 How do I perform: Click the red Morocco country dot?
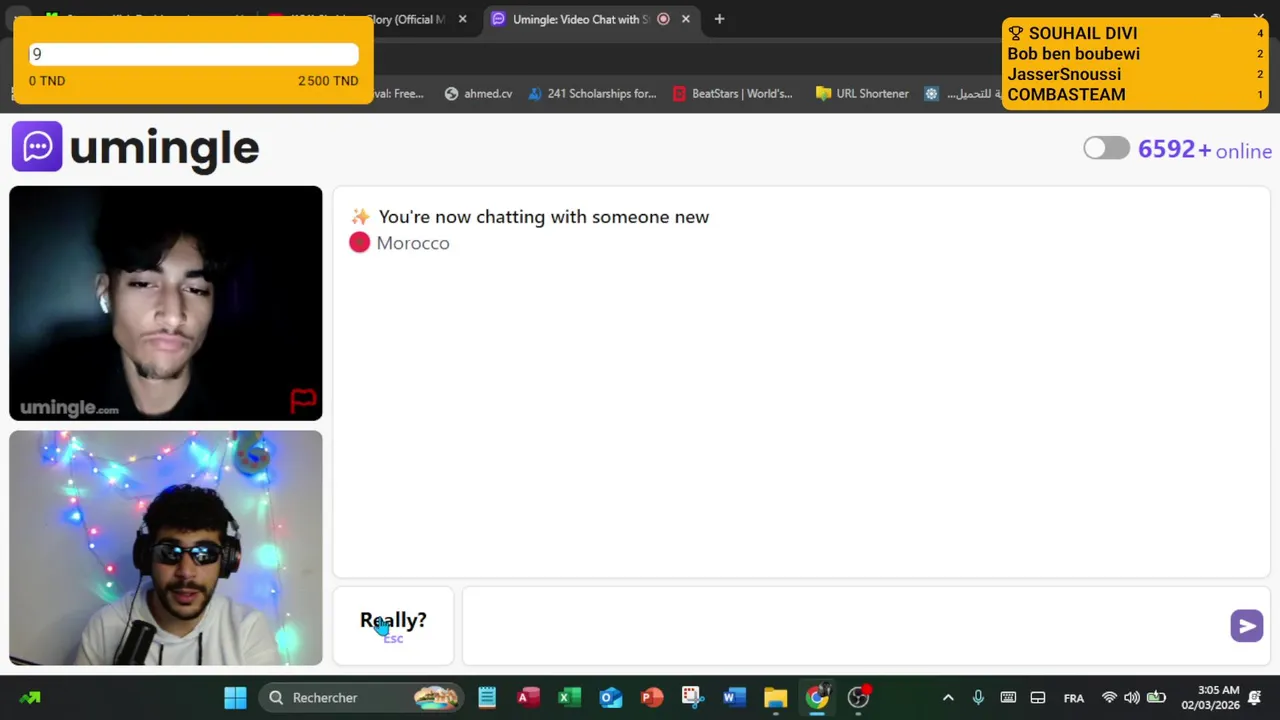(359, 242)
